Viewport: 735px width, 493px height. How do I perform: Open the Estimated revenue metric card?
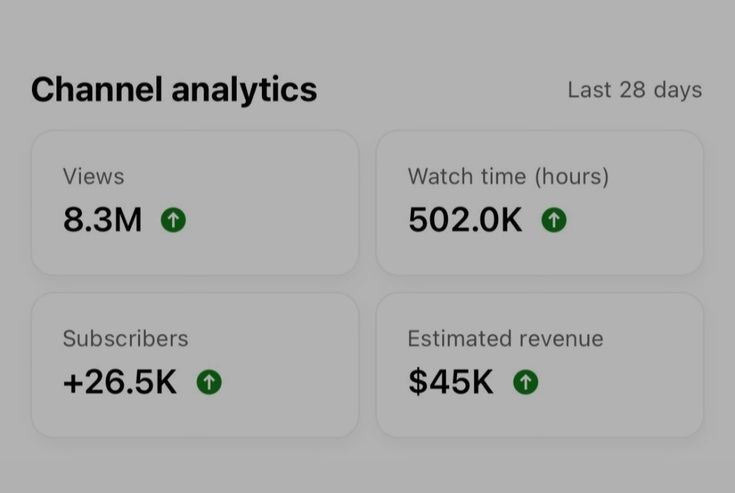tap(540, 365)
